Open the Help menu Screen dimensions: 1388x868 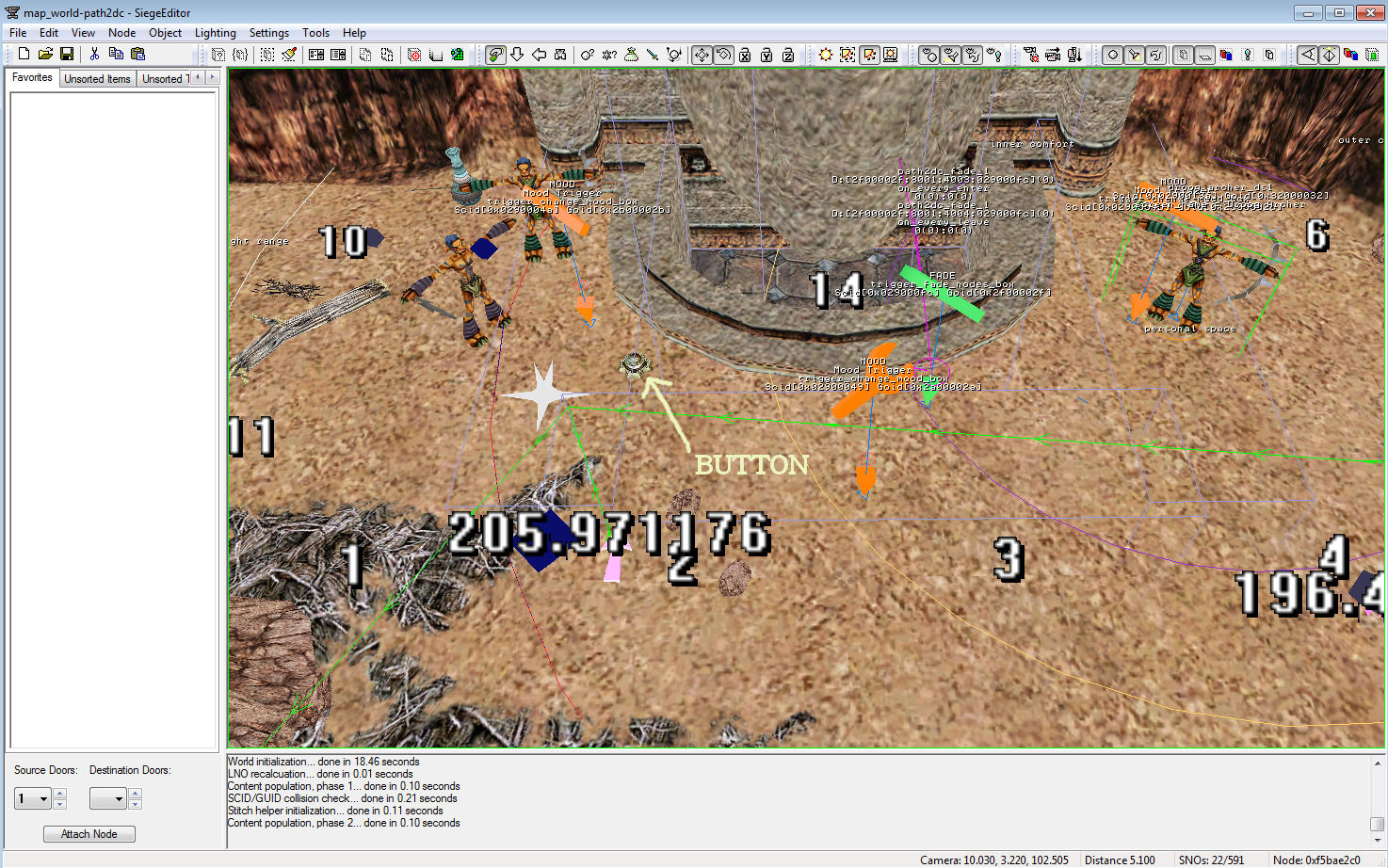click(x=354, y=33)
